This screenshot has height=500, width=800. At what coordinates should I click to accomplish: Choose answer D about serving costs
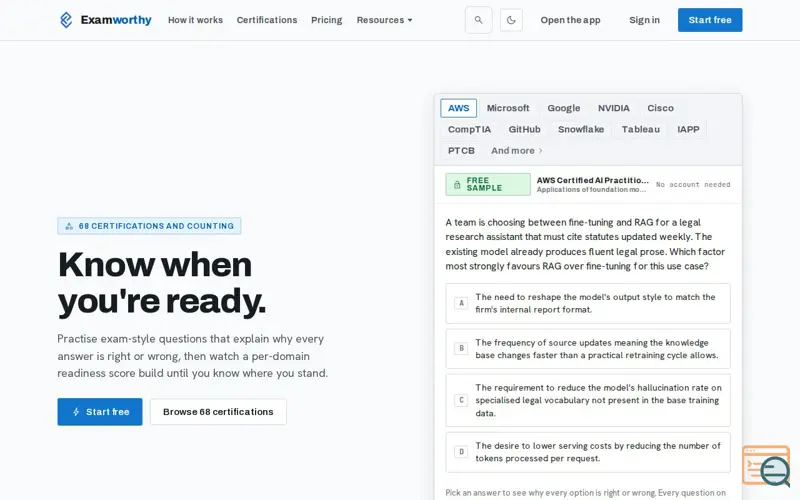point(588,453)
